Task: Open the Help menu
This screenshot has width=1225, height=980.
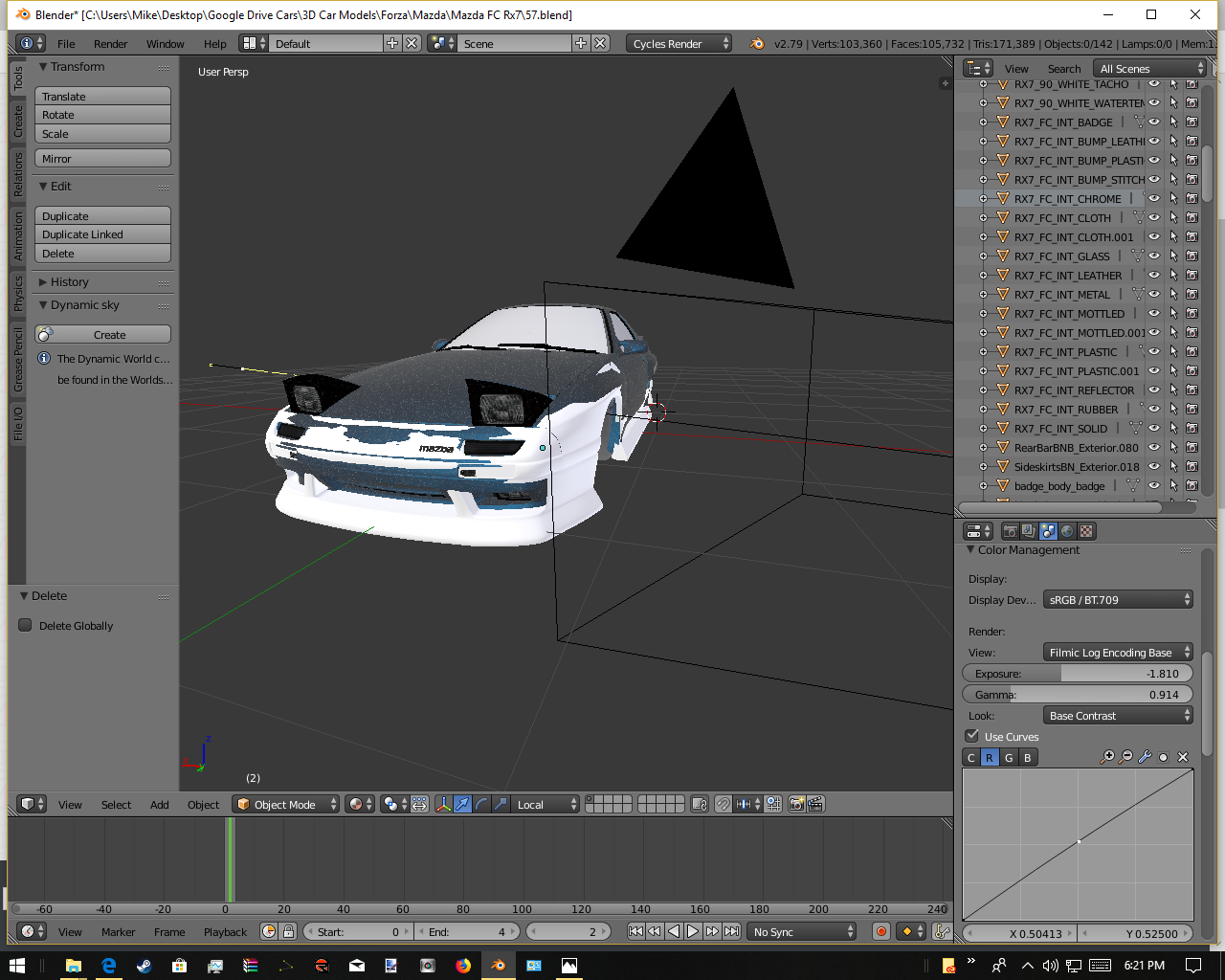Action: tap(215, 43)
